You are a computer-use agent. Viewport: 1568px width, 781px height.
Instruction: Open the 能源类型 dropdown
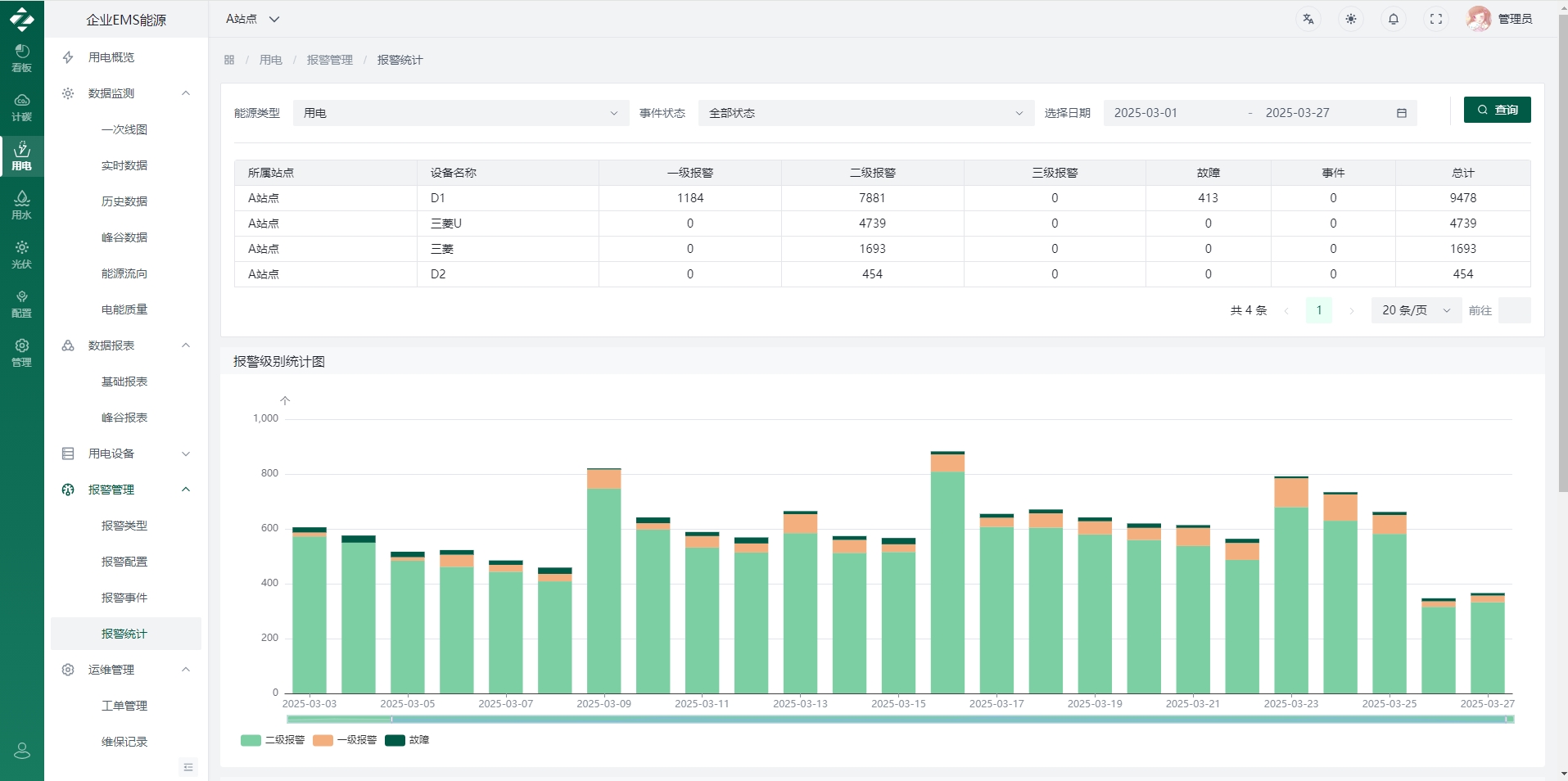point(460,113)
